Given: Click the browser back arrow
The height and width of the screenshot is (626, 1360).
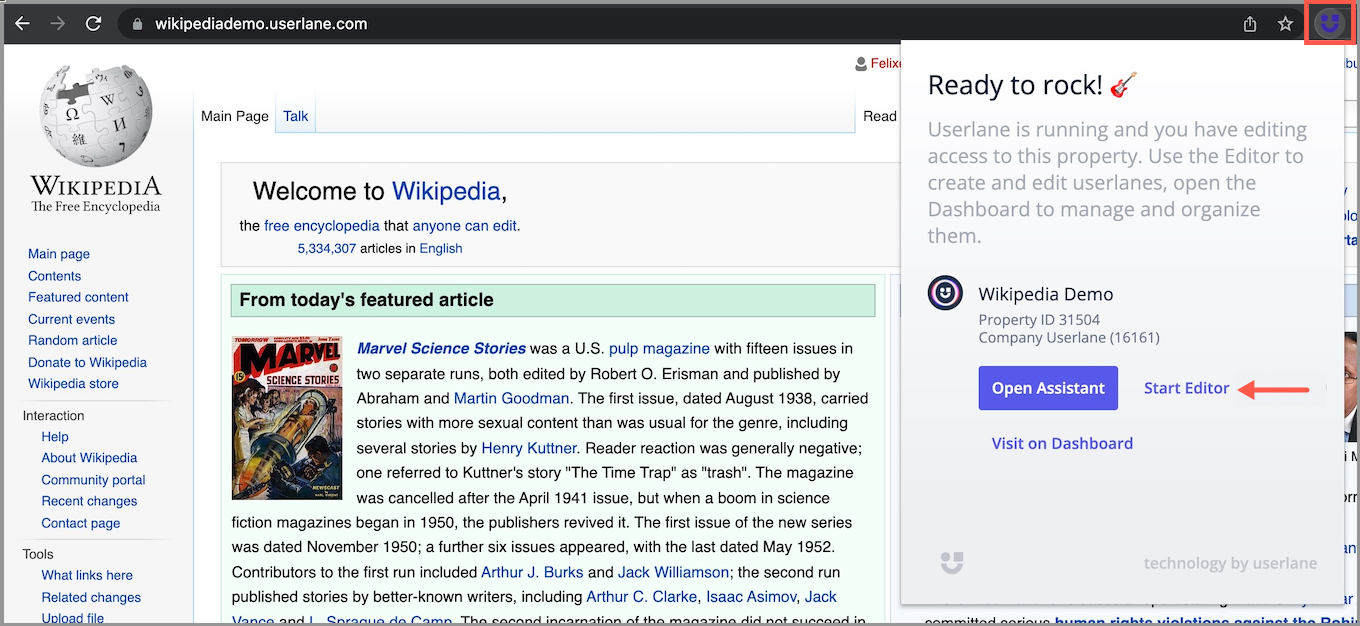Looking at the screenshot, I should coord(22,23).
